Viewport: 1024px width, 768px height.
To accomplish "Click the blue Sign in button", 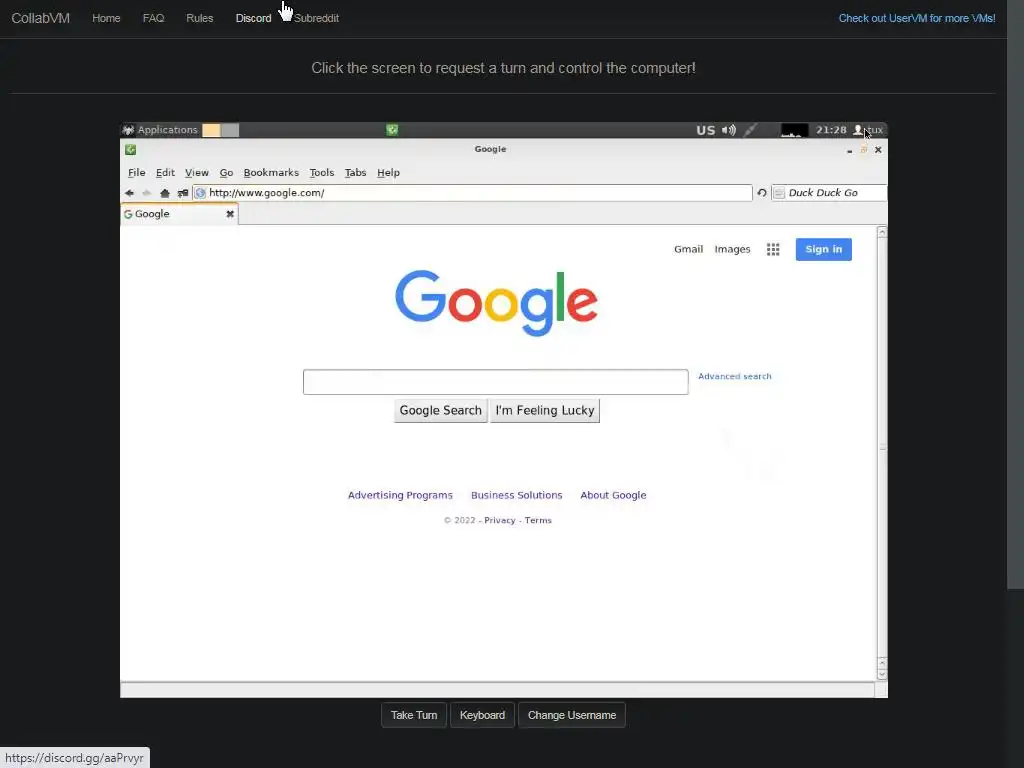I will pyautogui.click(x=824, y=249).
